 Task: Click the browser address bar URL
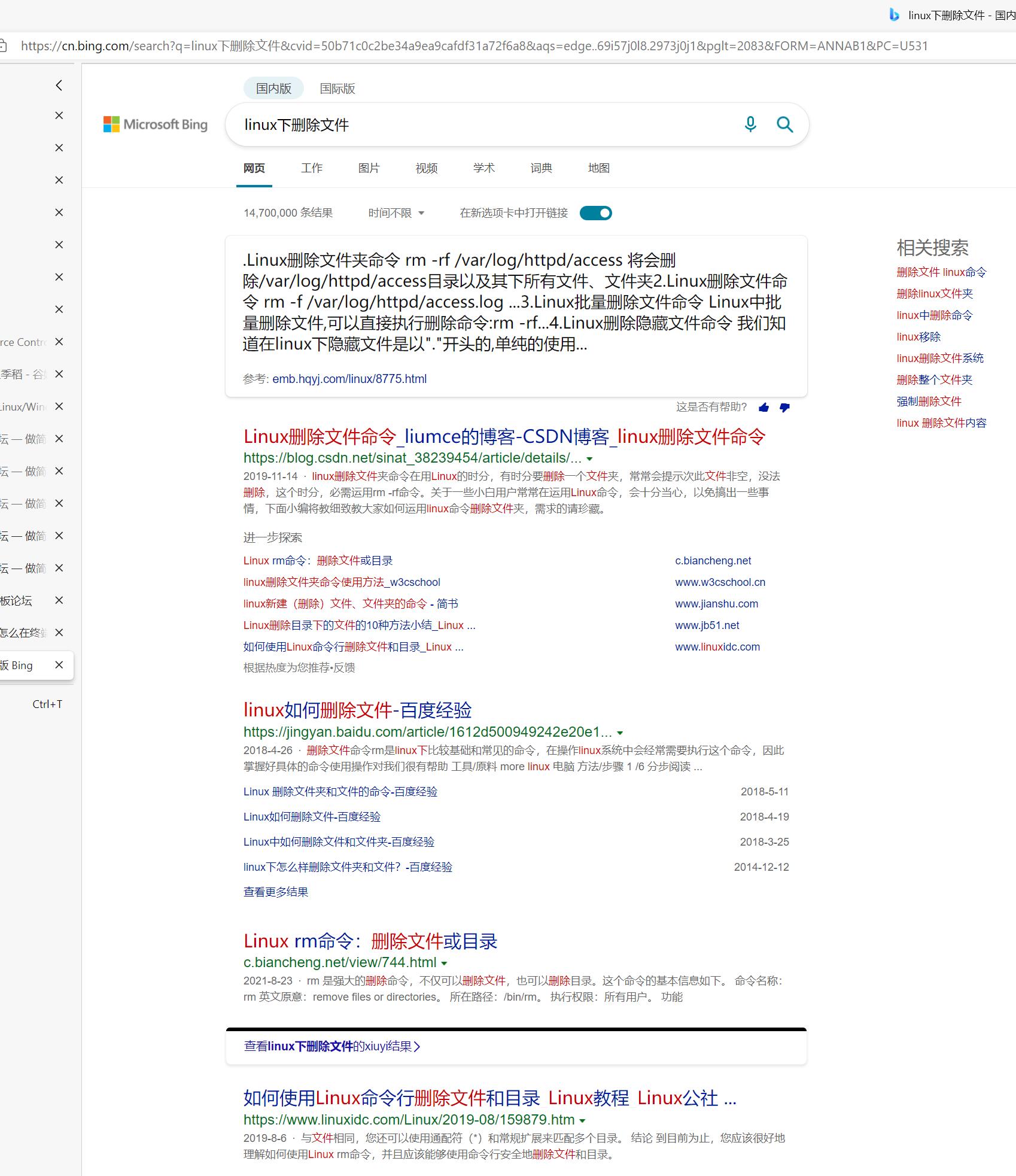pyautogui.click(x=474, y=46)
